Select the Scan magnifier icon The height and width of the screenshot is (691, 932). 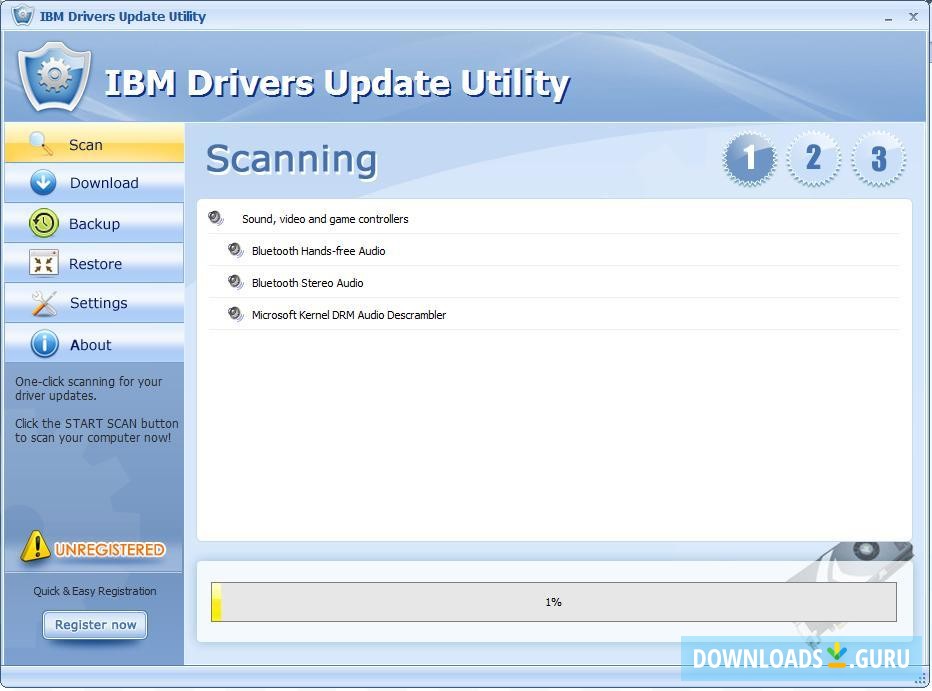[40, 144]
